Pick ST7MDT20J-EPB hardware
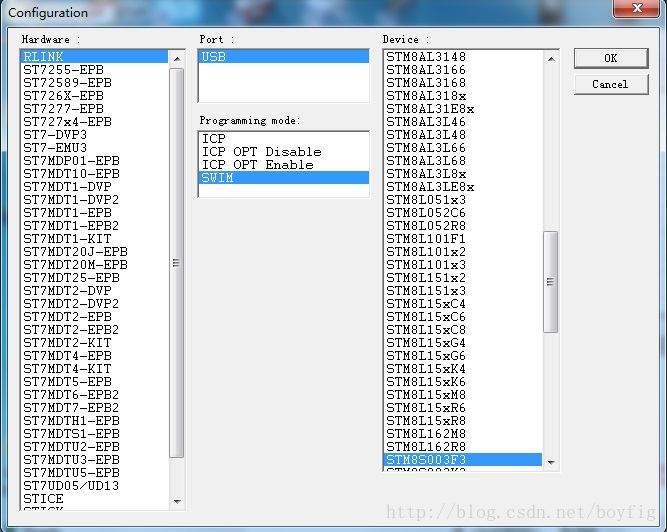 [94, 252]
